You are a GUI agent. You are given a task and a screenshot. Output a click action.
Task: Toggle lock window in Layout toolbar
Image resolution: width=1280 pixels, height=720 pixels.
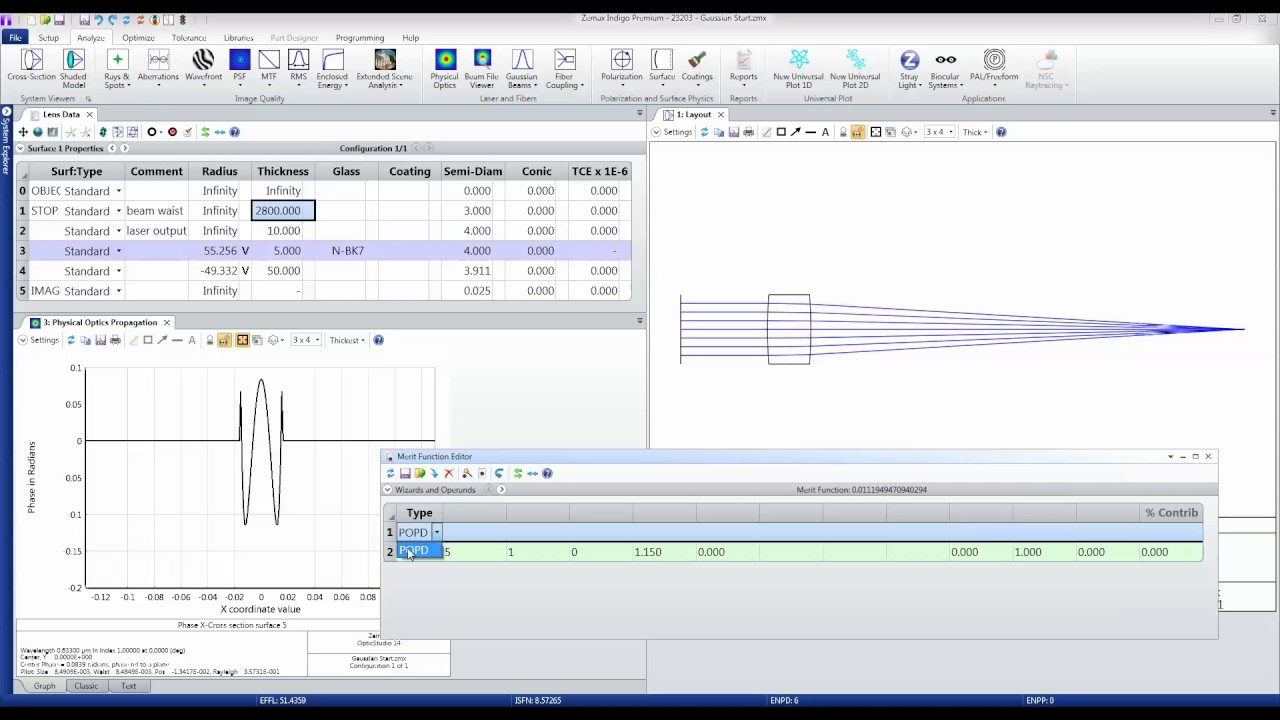[843, 132]
